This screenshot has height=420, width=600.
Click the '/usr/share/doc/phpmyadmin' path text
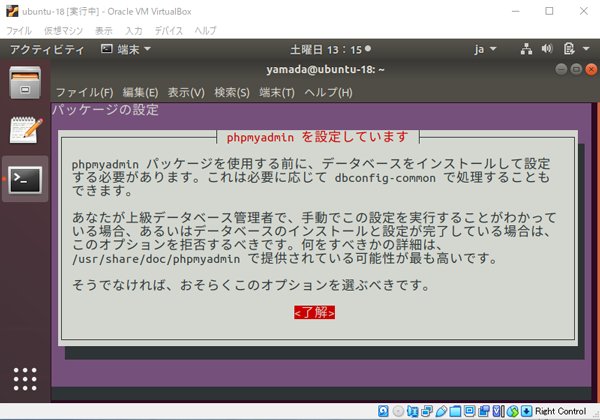156,259
